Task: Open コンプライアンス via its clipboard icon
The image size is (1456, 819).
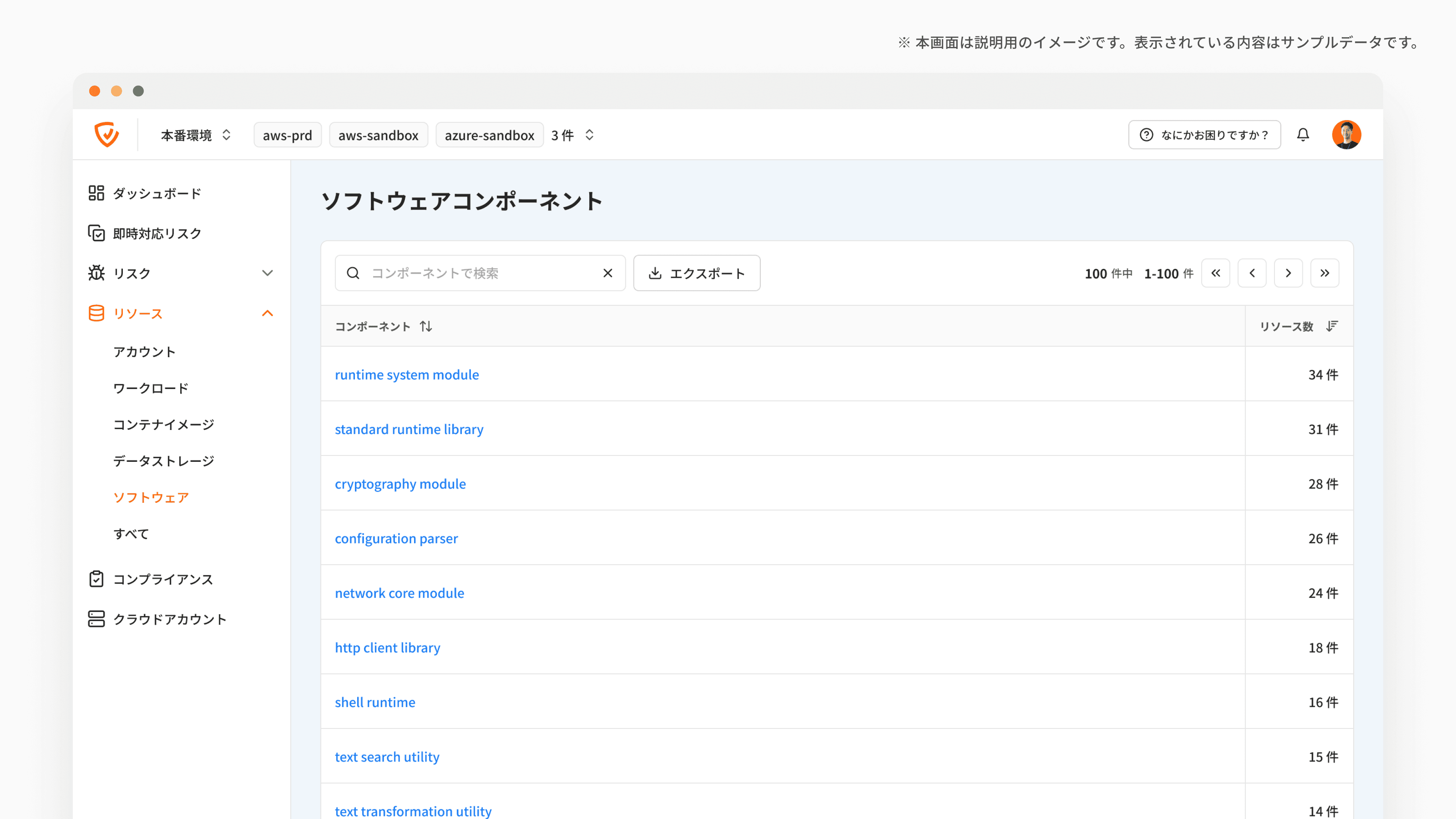Action: 96,579
